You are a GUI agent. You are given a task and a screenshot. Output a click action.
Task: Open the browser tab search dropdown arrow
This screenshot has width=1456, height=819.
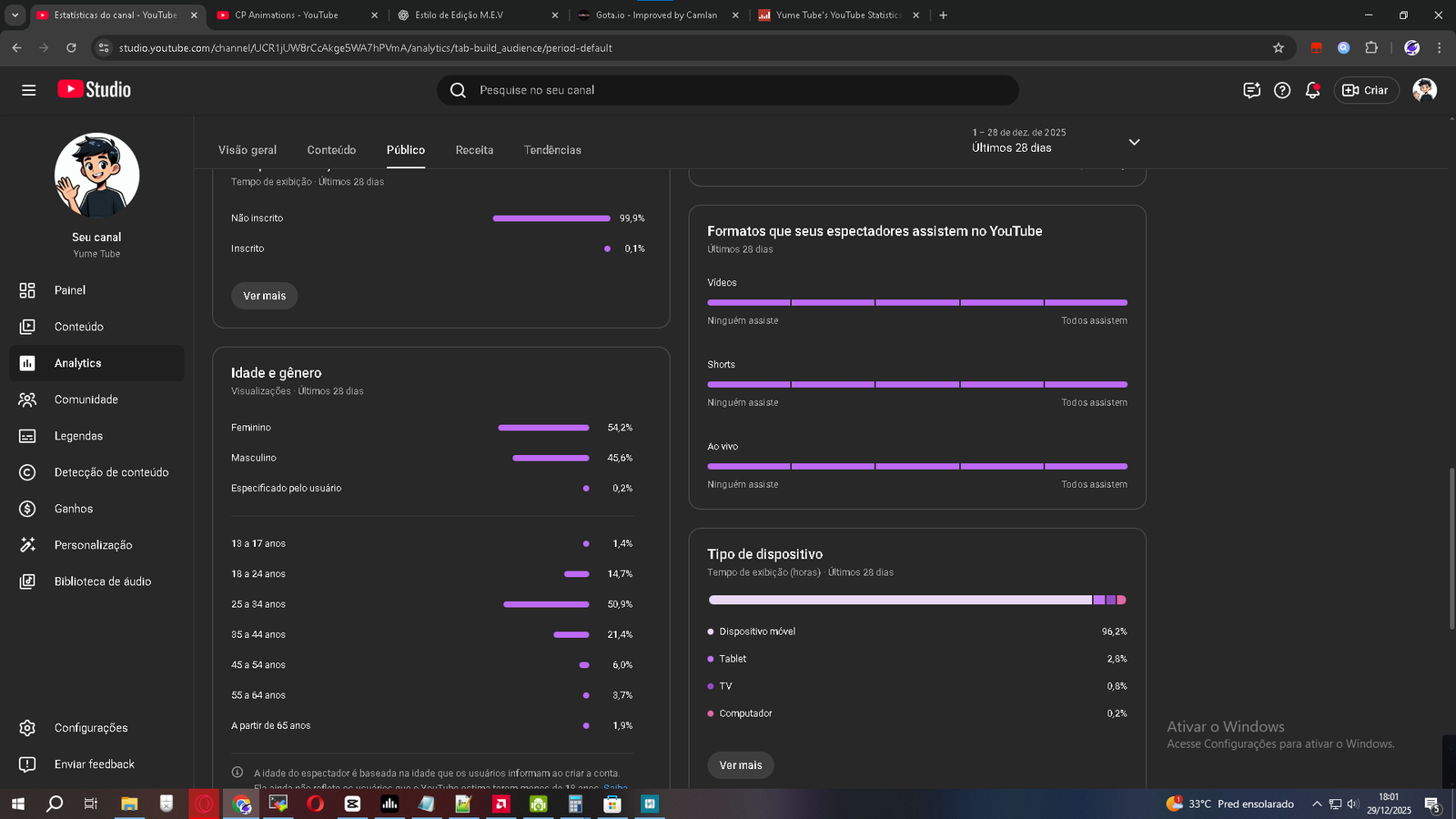pyautogui.click(x=15, y=15)
